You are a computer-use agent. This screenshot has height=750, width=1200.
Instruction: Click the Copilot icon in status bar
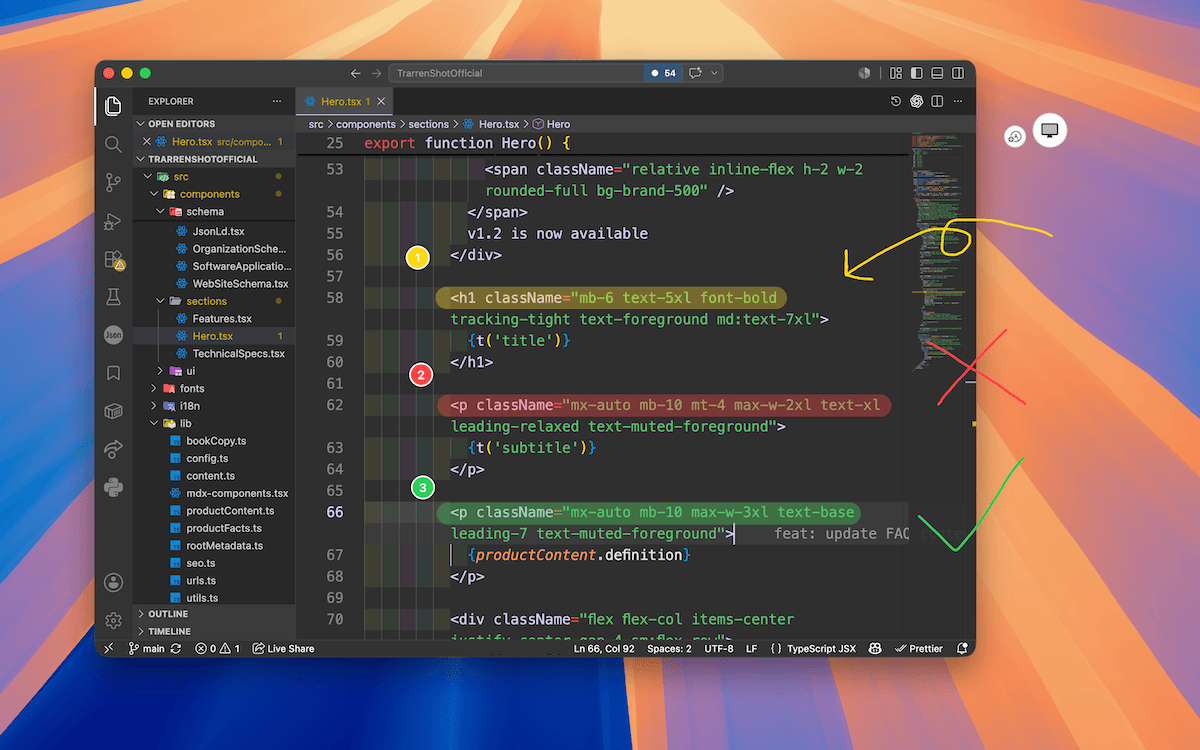[x=874, y=648]
